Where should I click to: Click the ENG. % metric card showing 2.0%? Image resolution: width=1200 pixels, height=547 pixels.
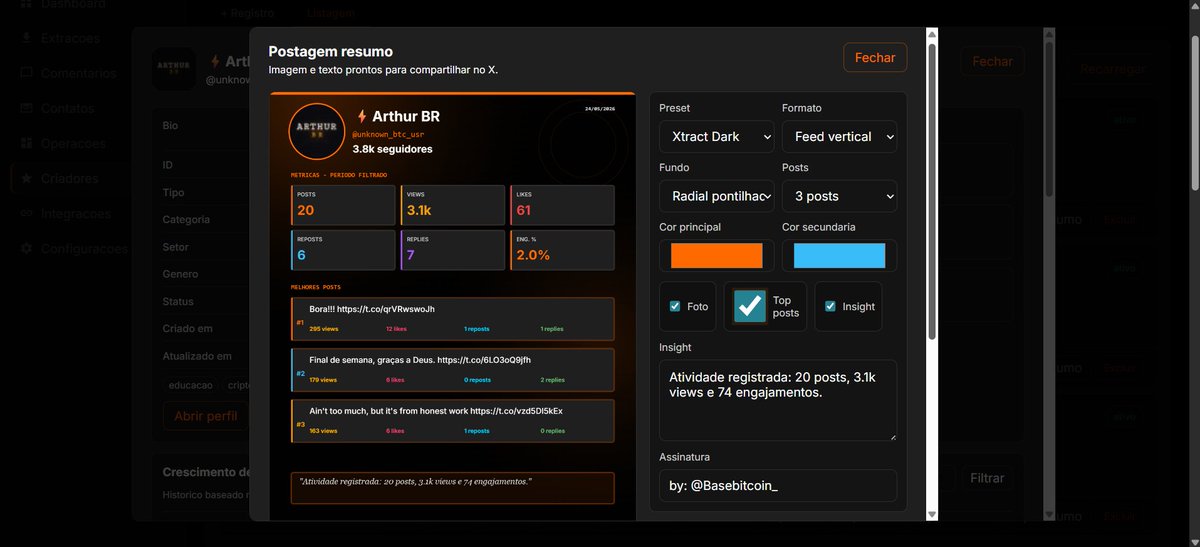coord(562,250)
